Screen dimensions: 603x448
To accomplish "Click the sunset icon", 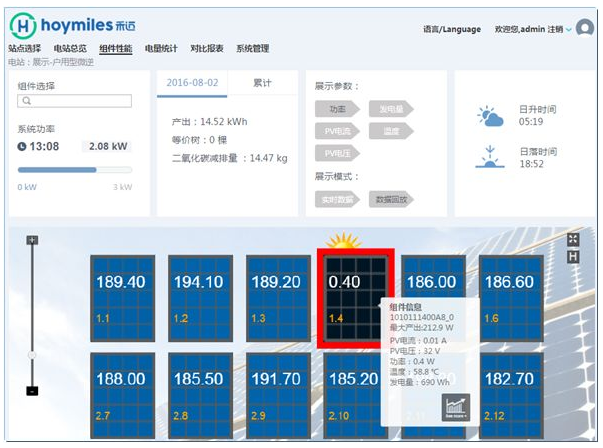I will (x=490, y=157).
